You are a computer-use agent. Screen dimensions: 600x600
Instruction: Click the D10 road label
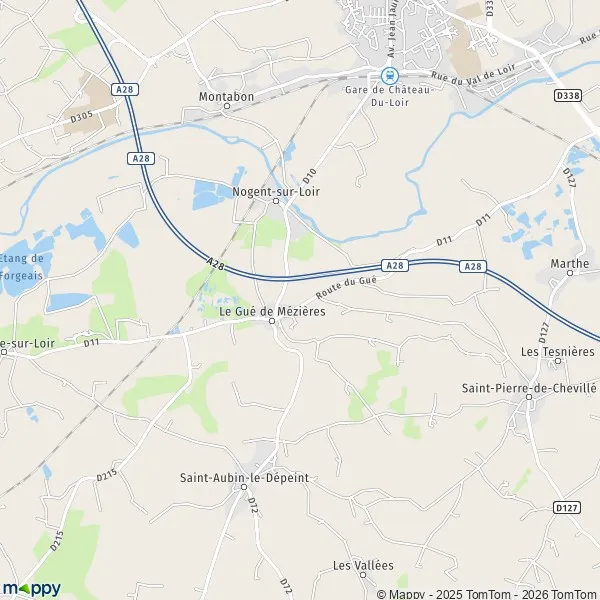click(309, 176)
